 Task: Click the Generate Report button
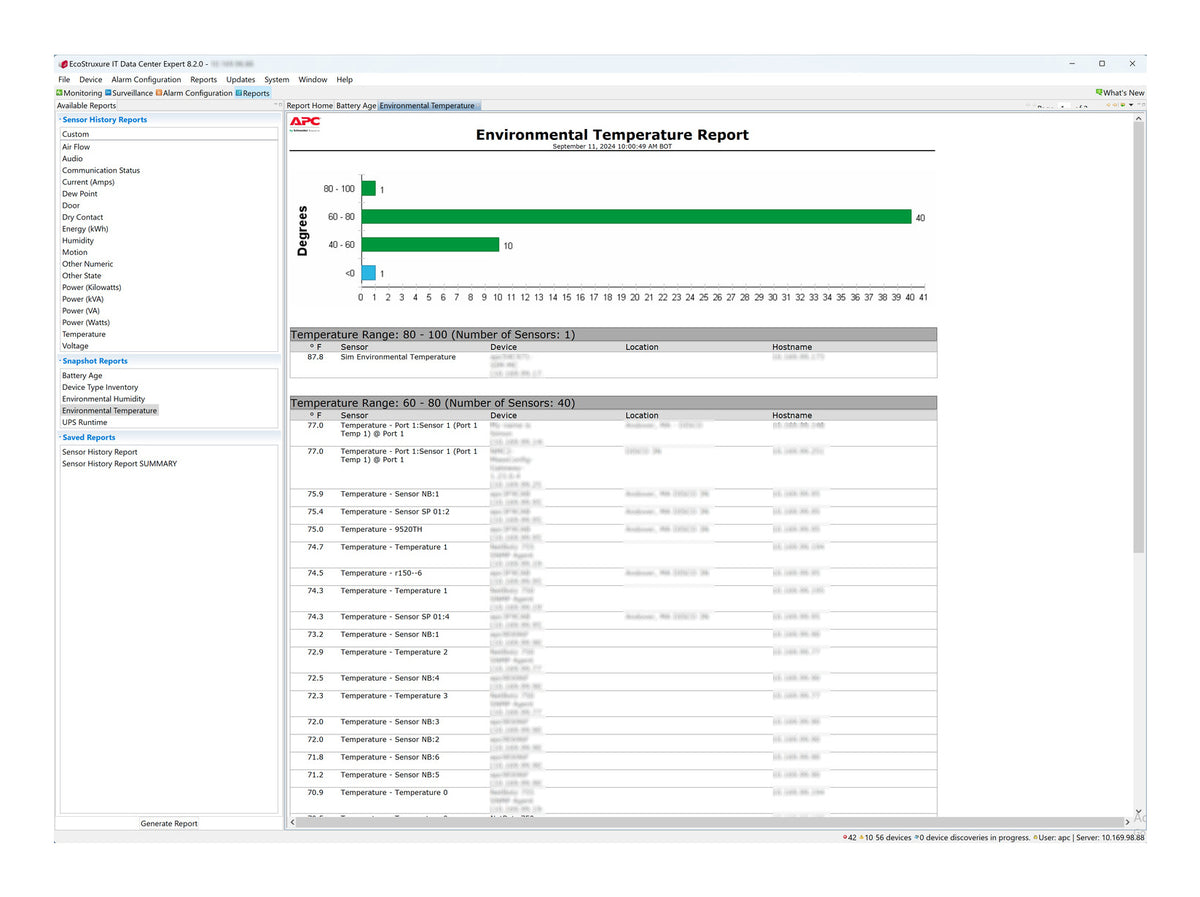tap(169, 824)
